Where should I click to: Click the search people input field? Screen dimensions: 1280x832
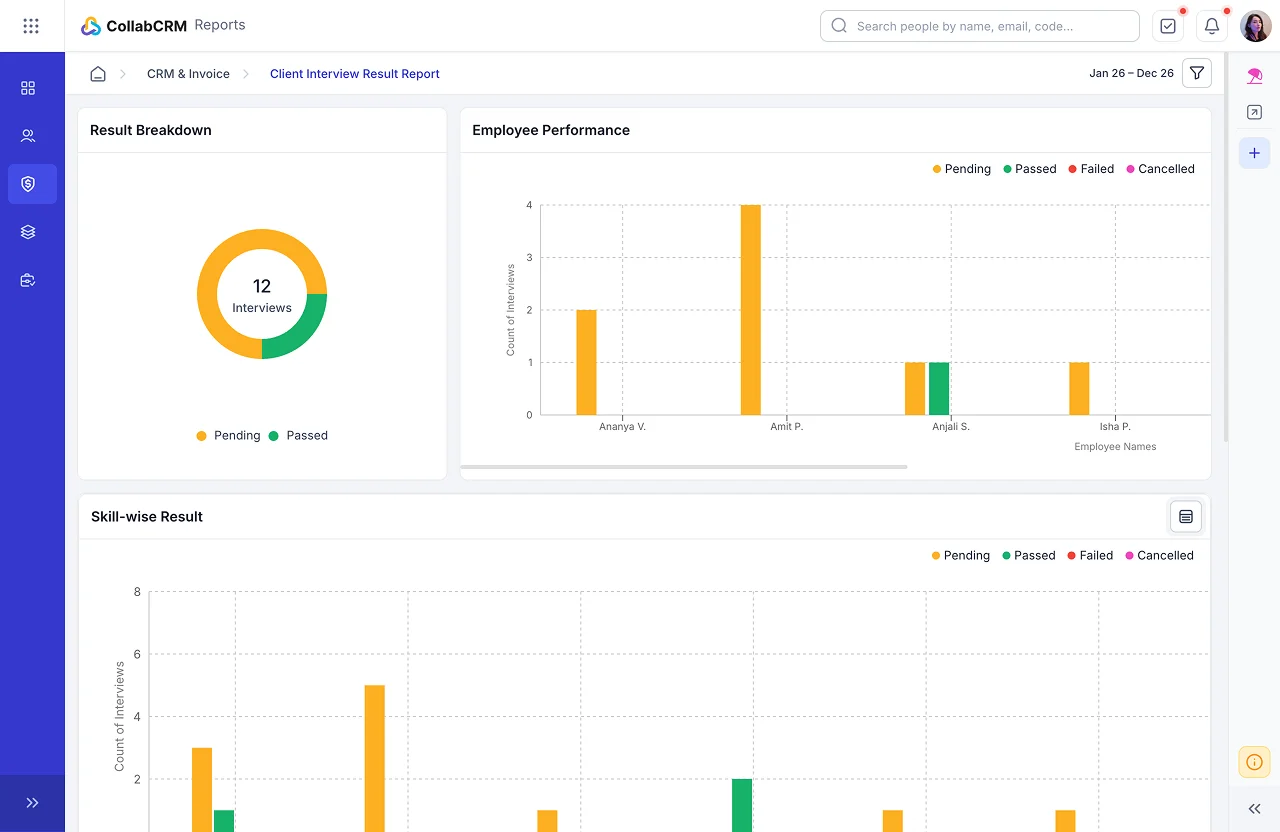coord(980,26)
